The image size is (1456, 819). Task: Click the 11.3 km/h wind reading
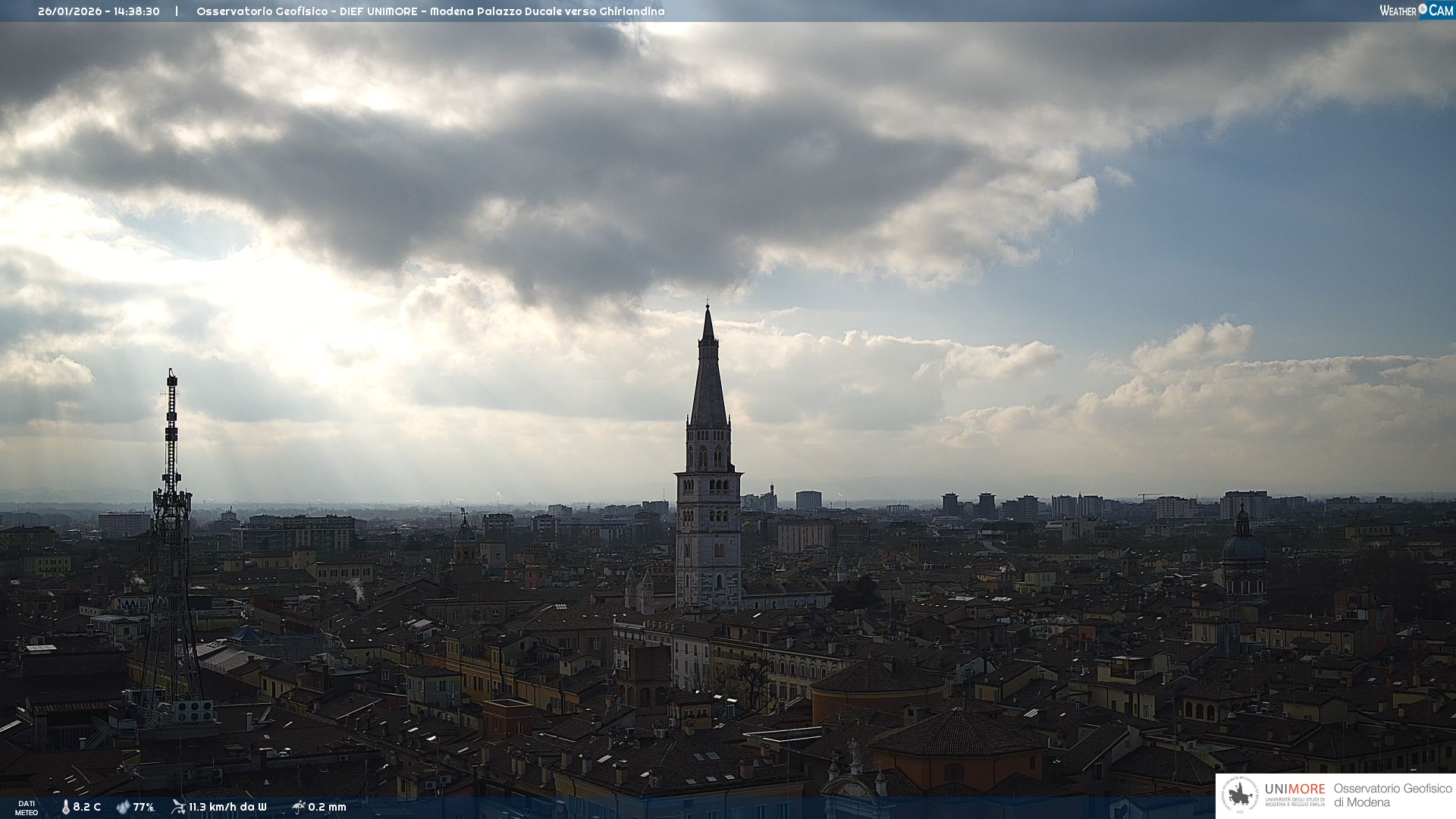227,807
